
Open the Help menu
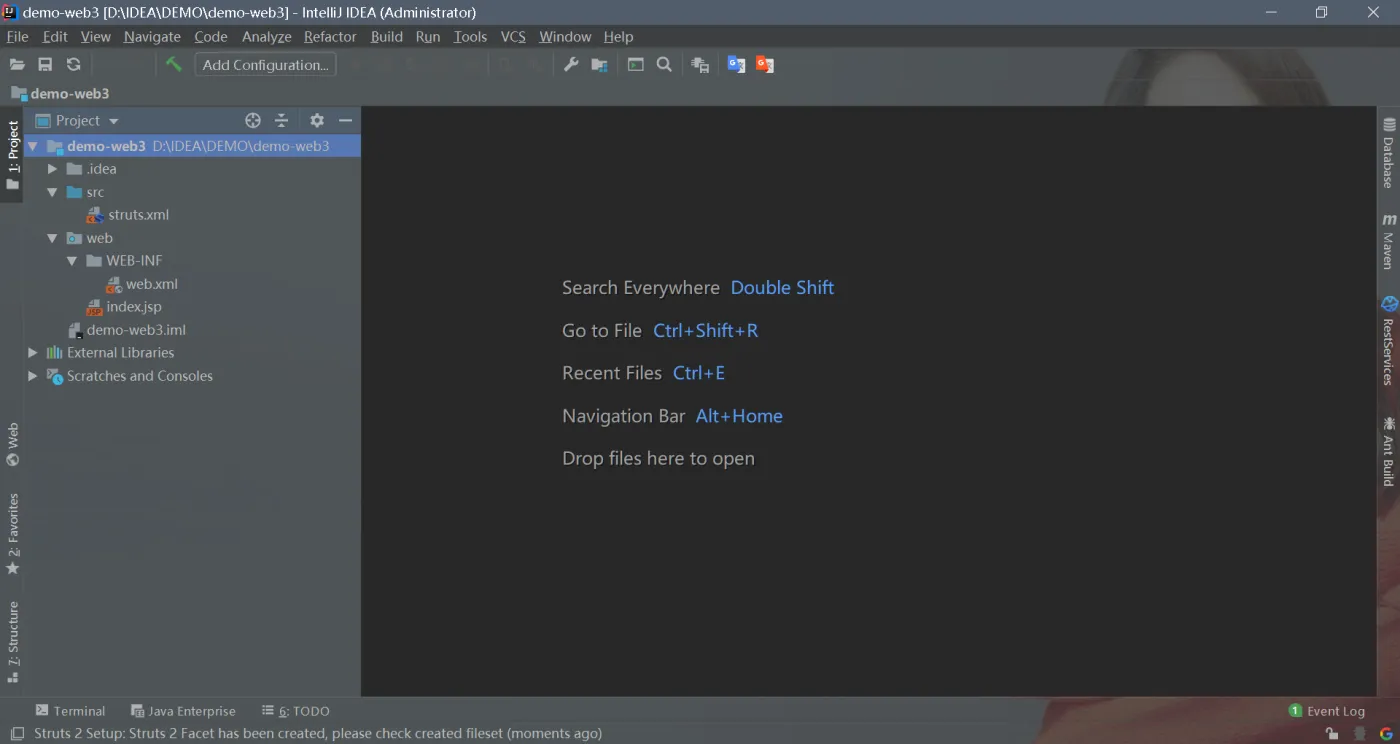coord(618,37)
